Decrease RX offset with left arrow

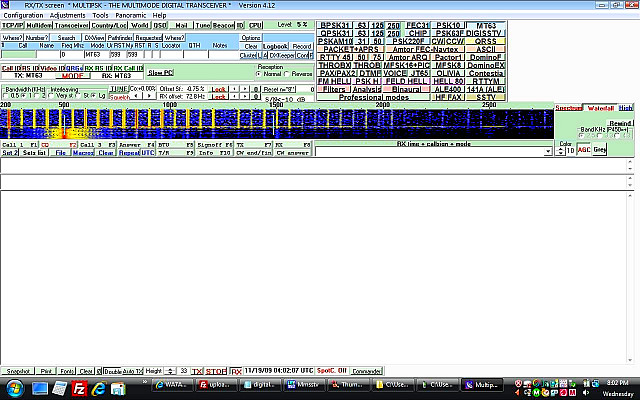click(234, 97)
